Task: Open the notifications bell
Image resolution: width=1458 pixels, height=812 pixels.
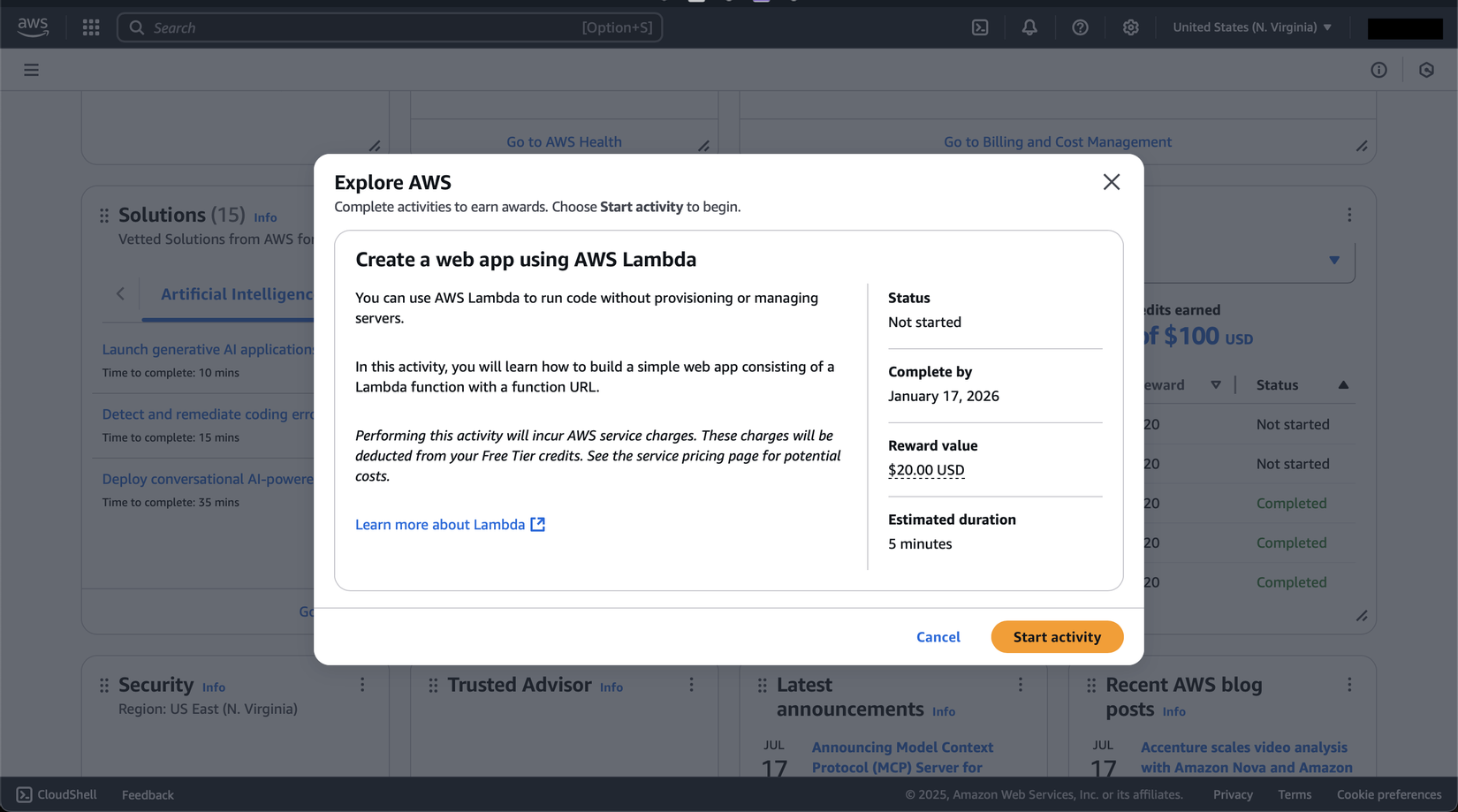Action: 1029,27
